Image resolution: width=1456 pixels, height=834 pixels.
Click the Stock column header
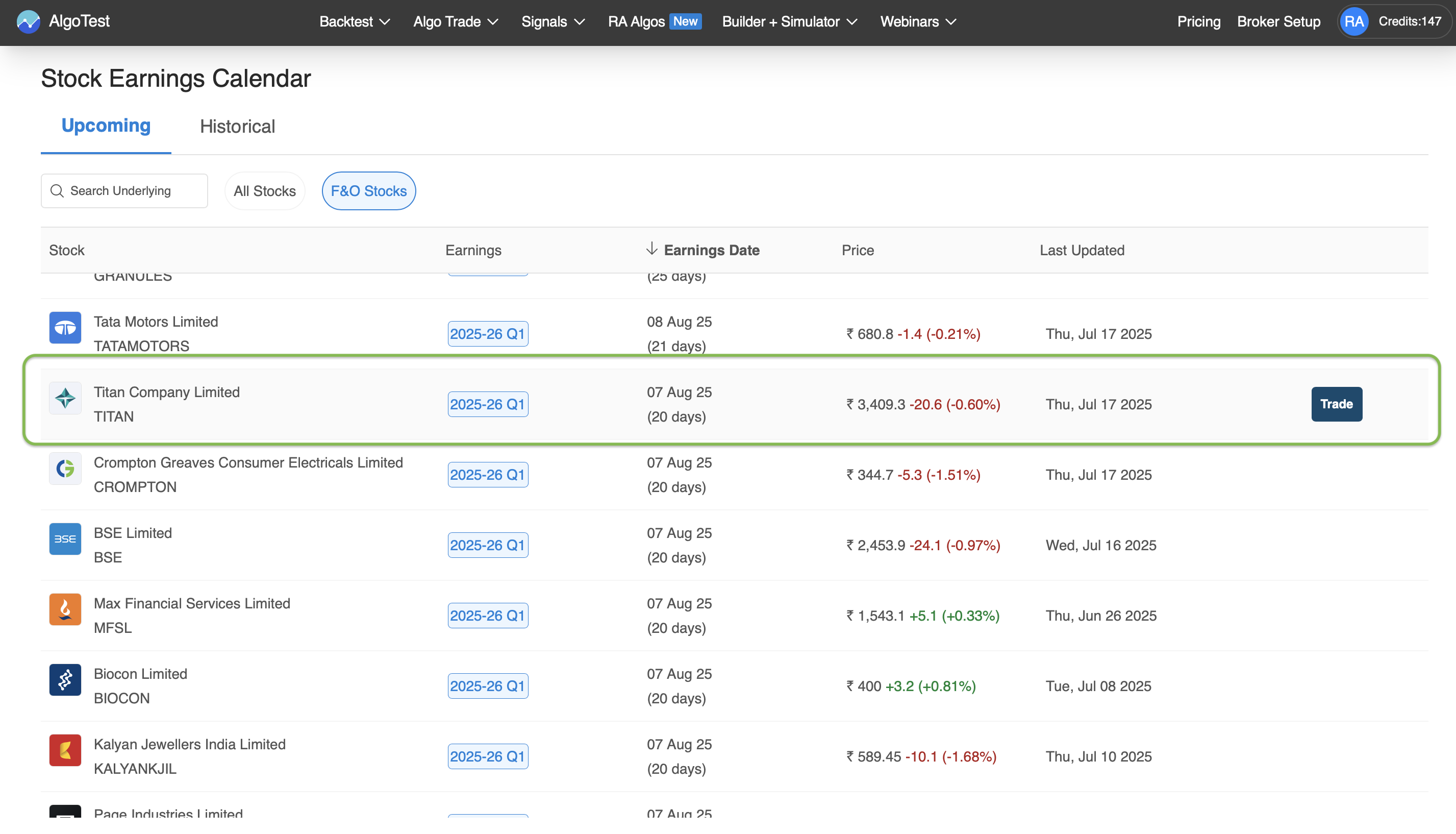pyautogui.click(x=66, y=250)
